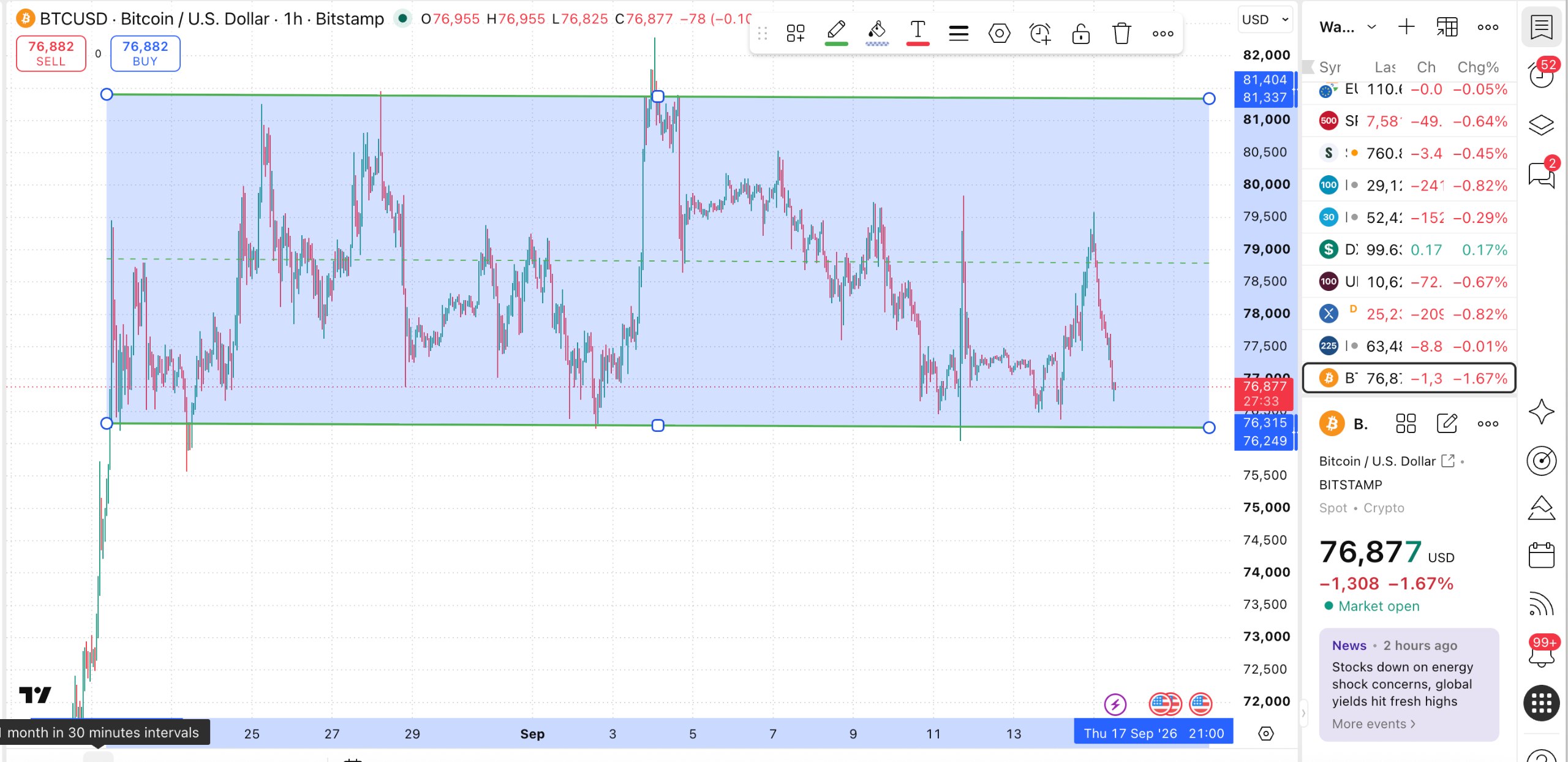Change text color with T icon
Viewport: 1568px width, 762px height.
pyautogui.click(x=918, y=33)
